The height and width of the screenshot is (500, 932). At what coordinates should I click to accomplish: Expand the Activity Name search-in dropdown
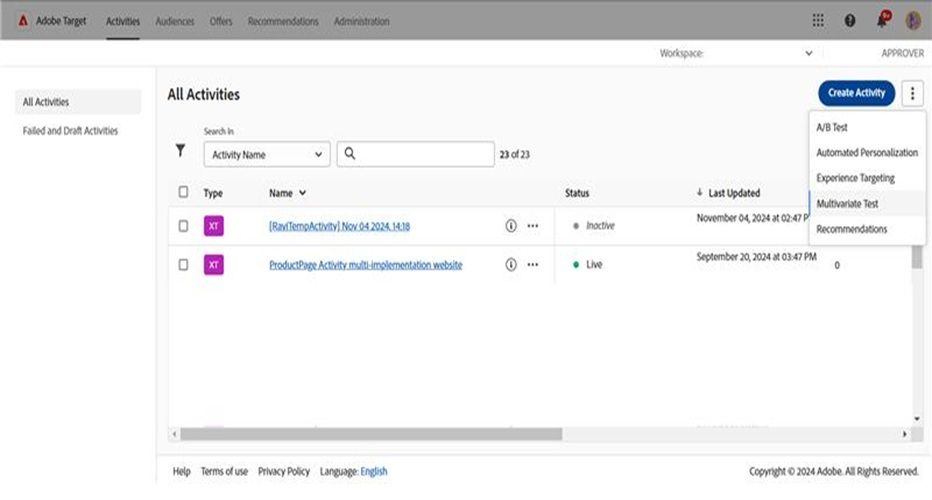(266, 155)
